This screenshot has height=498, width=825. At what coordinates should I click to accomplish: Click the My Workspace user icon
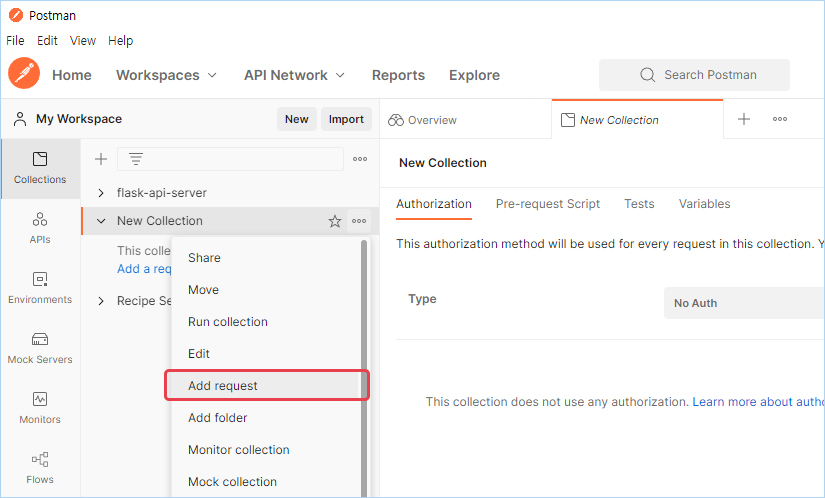click(20, 119)
